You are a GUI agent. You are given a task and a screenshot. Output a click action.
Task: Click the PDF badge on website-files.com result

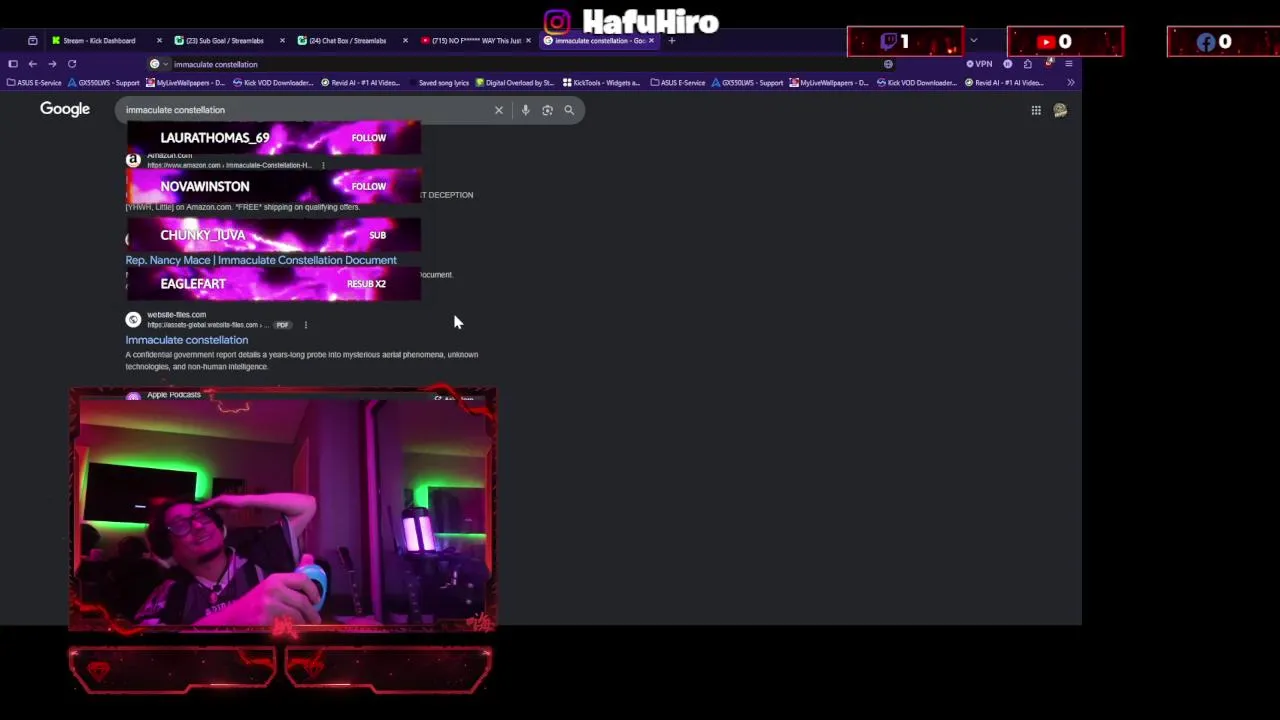[283, 325]
